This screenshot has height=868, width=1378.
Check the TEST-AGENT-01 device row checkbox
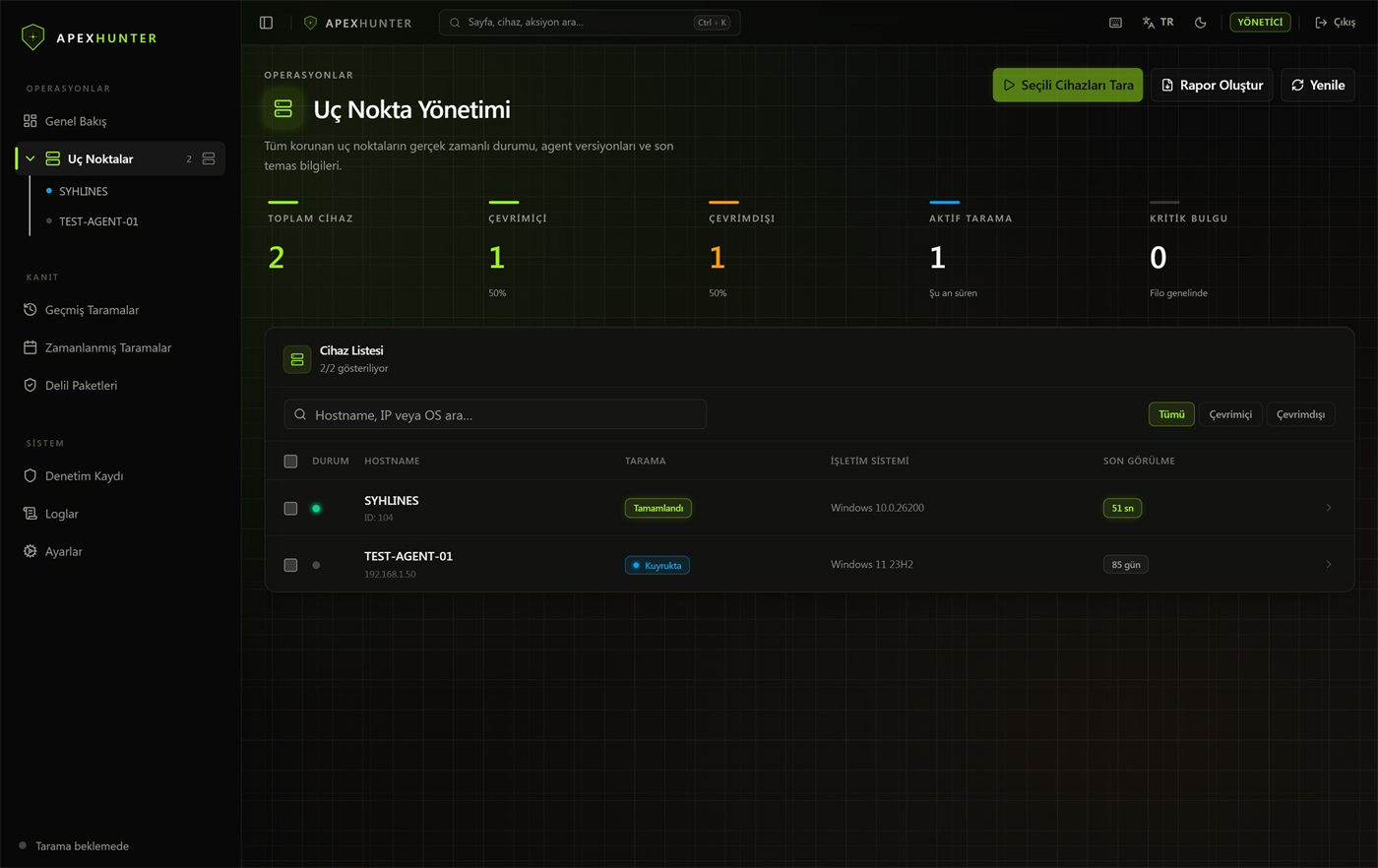(x=290, y=565)
